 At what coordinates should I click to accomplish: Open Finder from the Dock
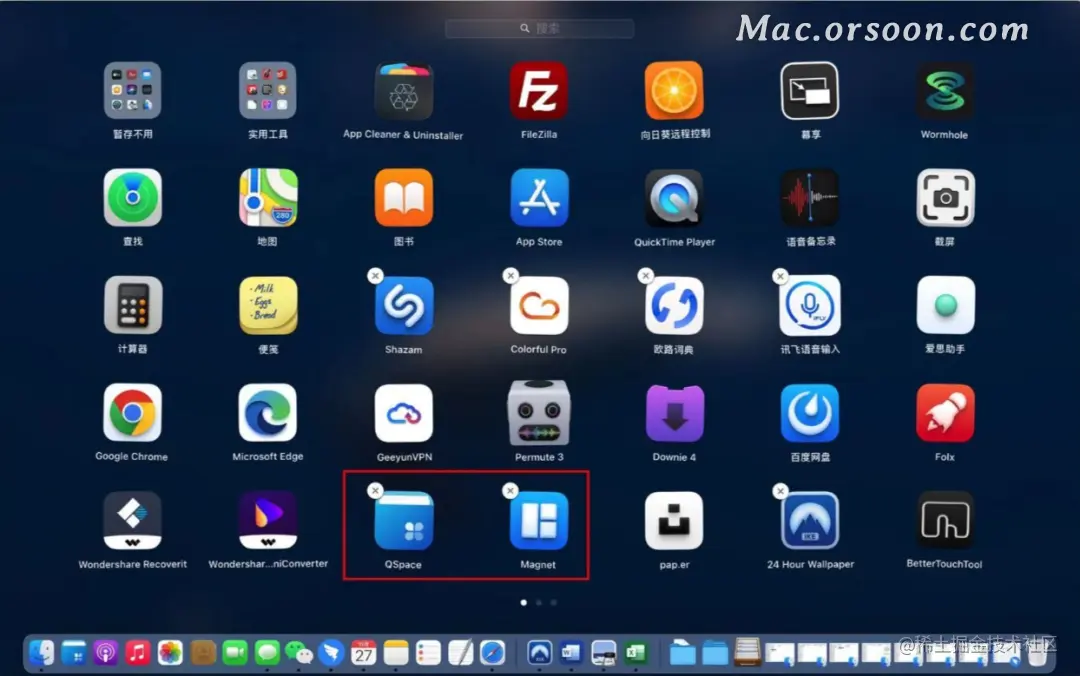pos(41,652)
